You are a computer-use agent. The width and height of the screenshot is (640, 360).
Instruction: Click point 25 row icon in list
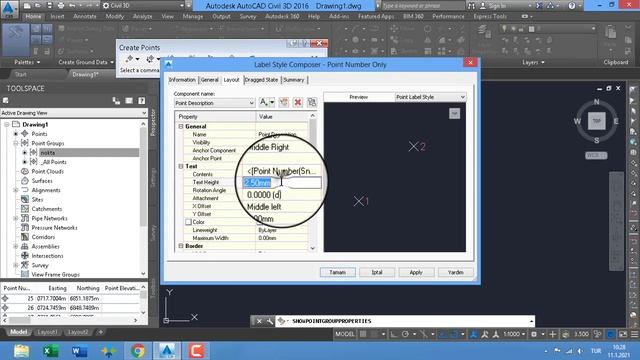(x=5, y=298)
